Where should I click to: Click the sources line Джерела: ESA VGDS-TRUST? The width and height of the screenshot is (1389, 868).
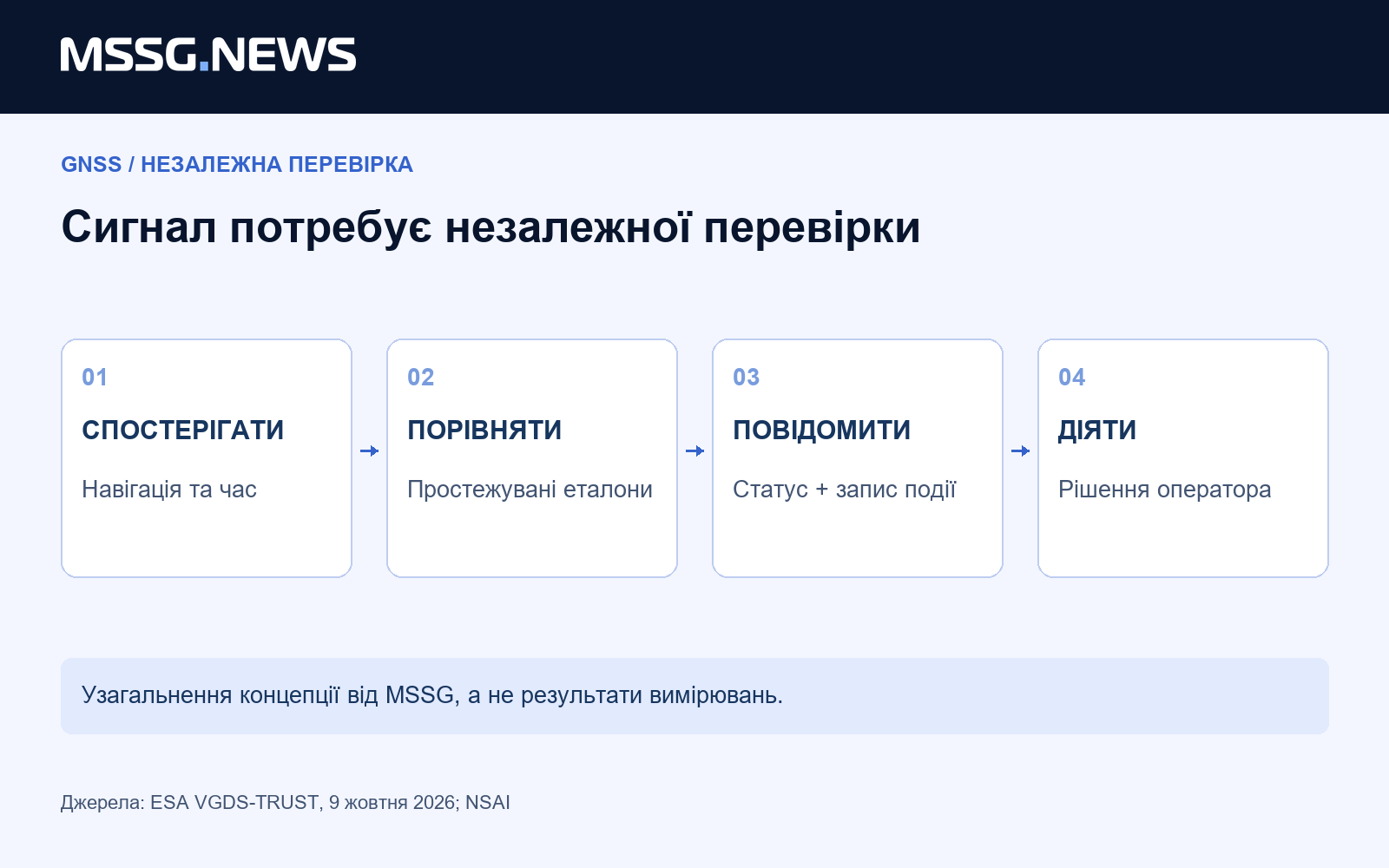click(286, 802)
